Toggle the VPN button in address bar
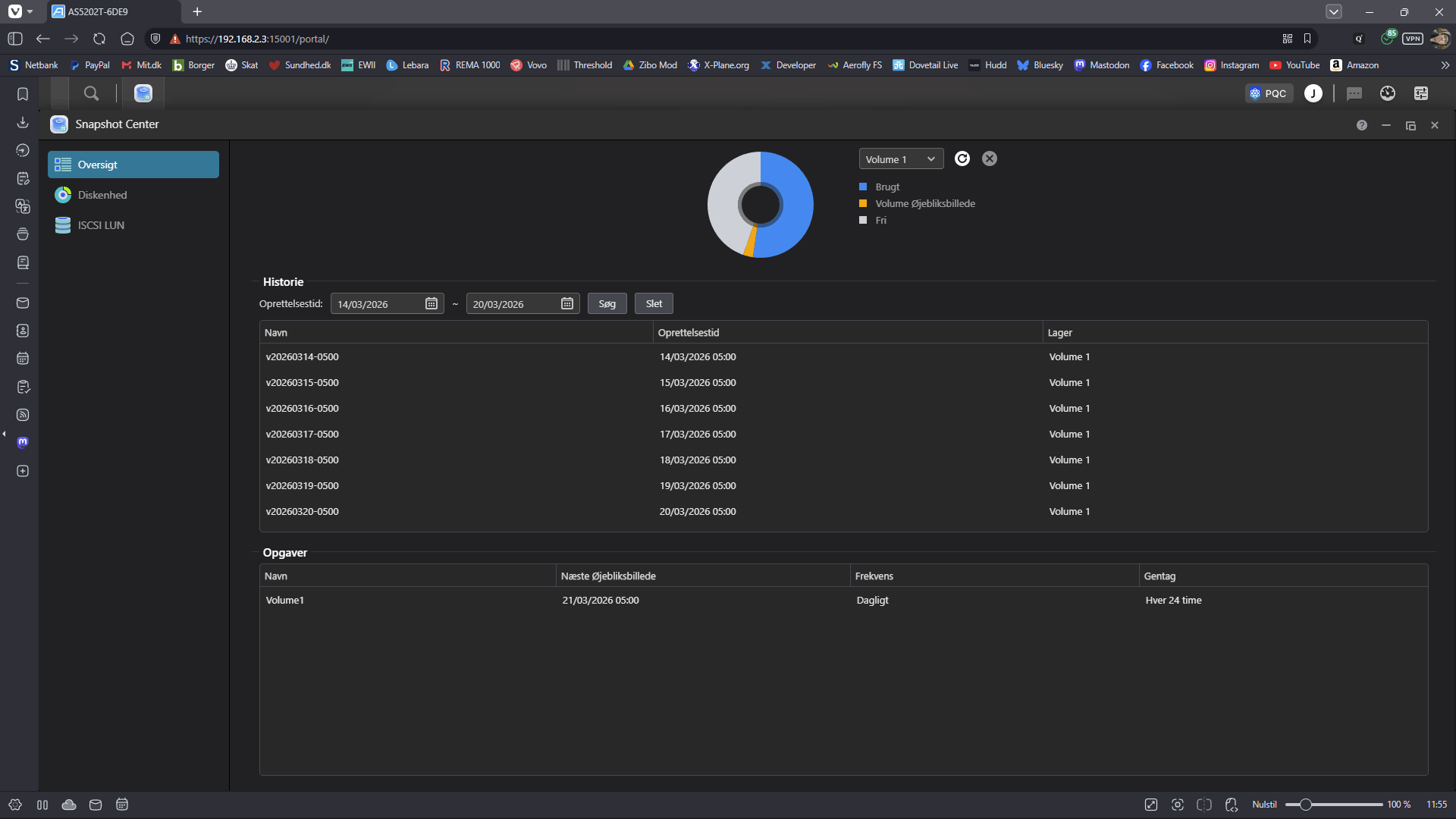The width and height of the screenshot is (1456, 819). point(1412,39)
